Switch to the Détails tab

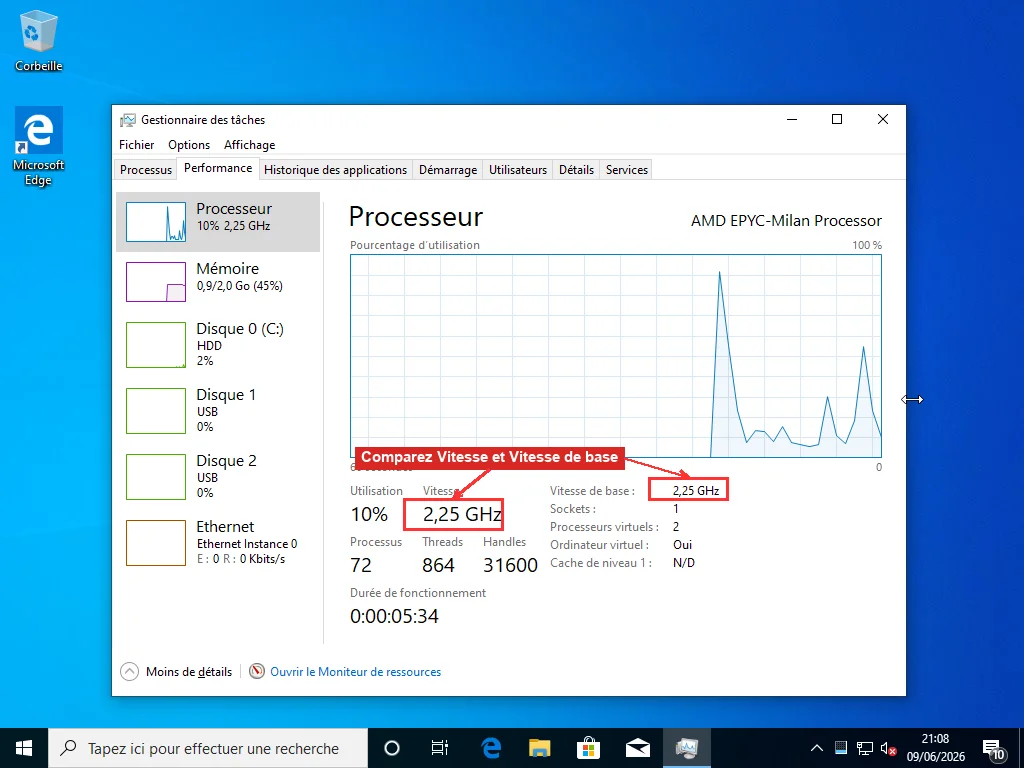pos(576,170)
